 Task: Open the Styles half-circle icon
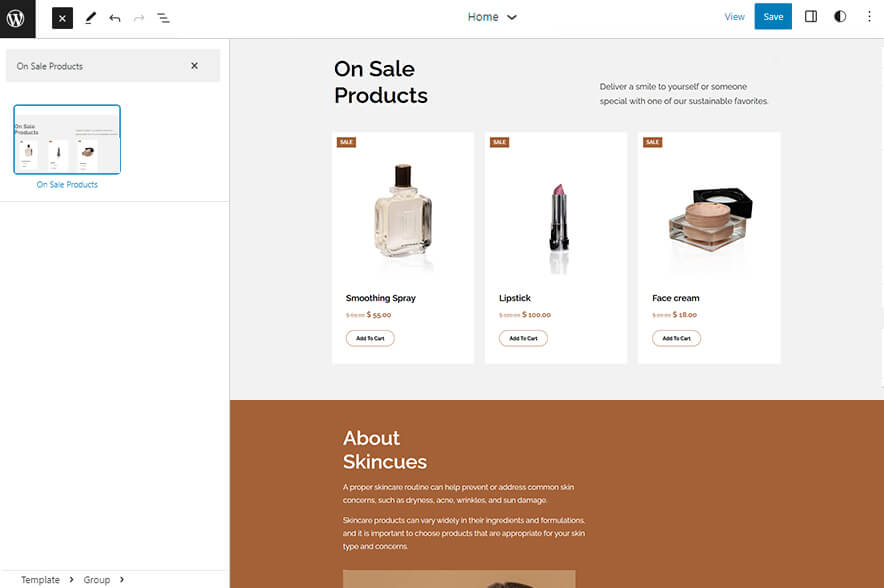(x=840, y=16)
